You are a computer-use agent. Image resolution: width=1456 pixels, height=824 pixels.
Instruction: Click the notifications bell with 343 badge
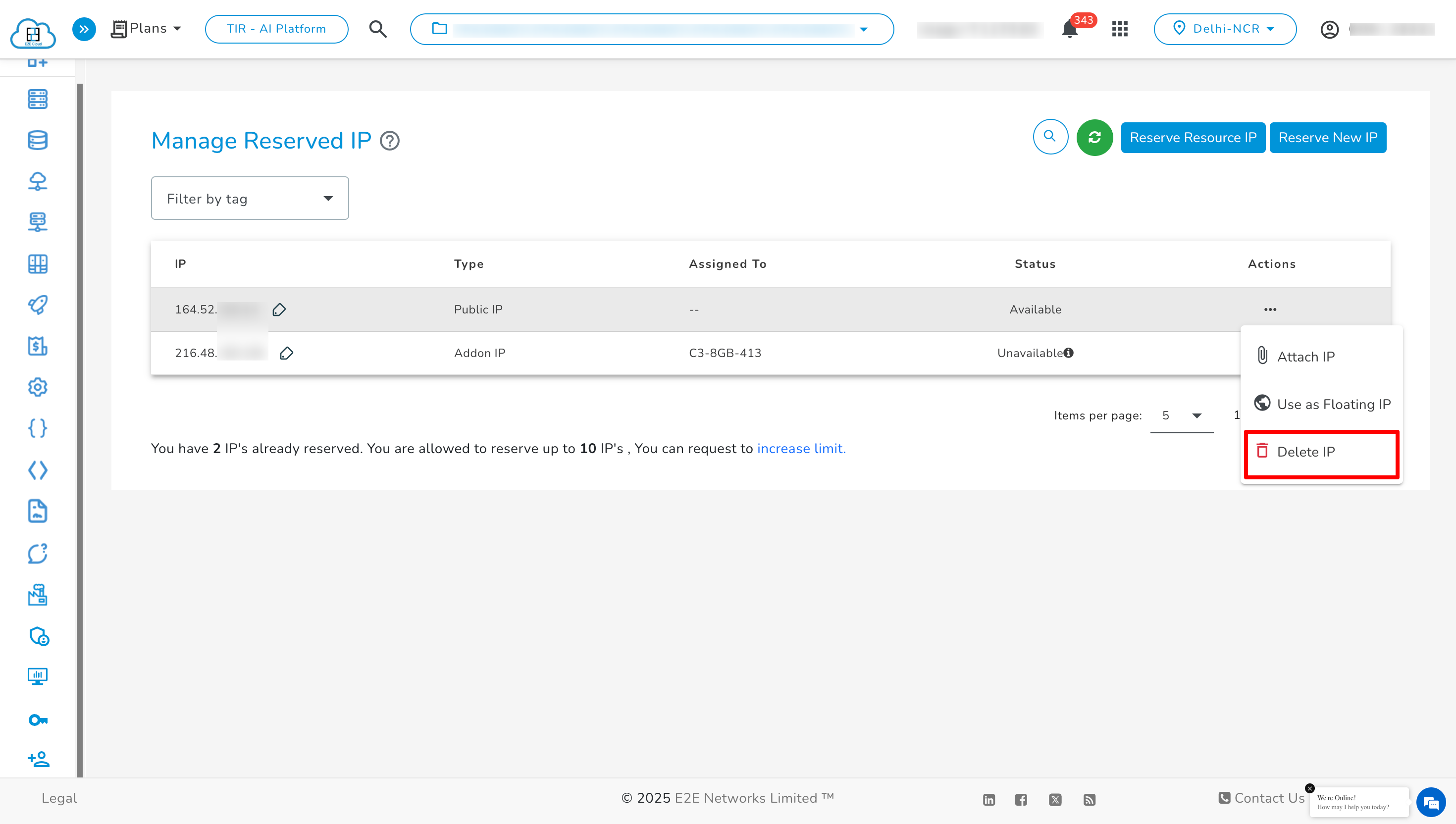click(1069, 29)
